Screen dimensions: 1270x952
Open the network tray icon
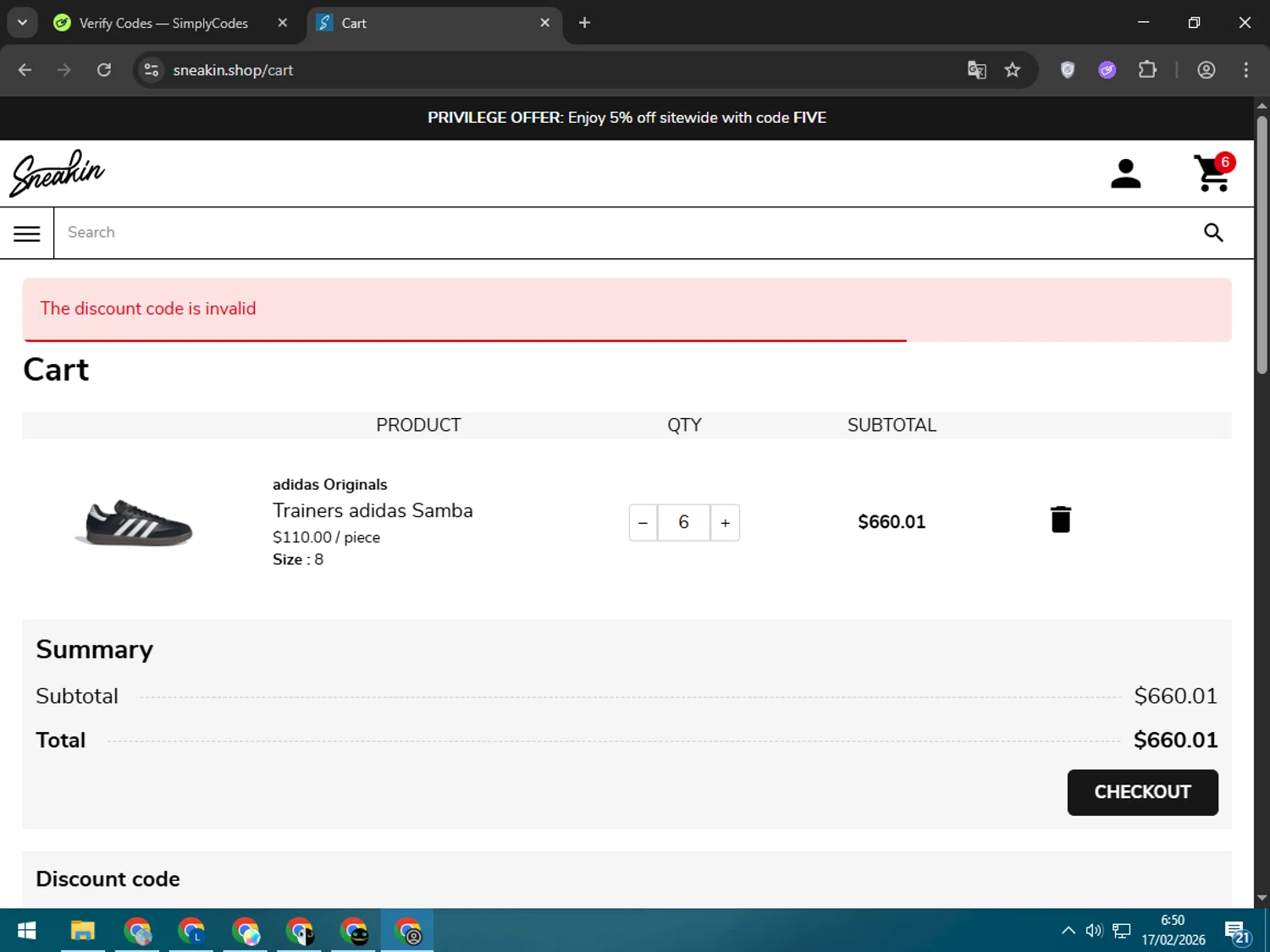click(x=1122, y=931)
